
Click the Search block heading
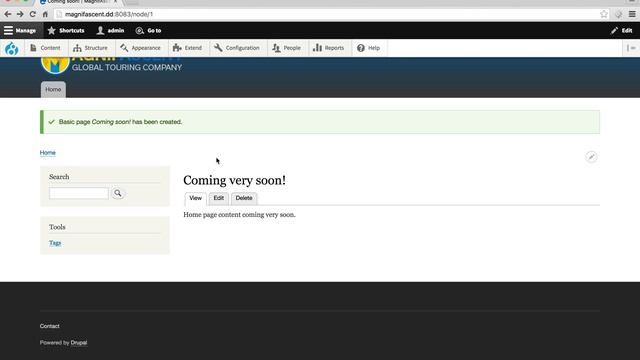click(59, 177)
